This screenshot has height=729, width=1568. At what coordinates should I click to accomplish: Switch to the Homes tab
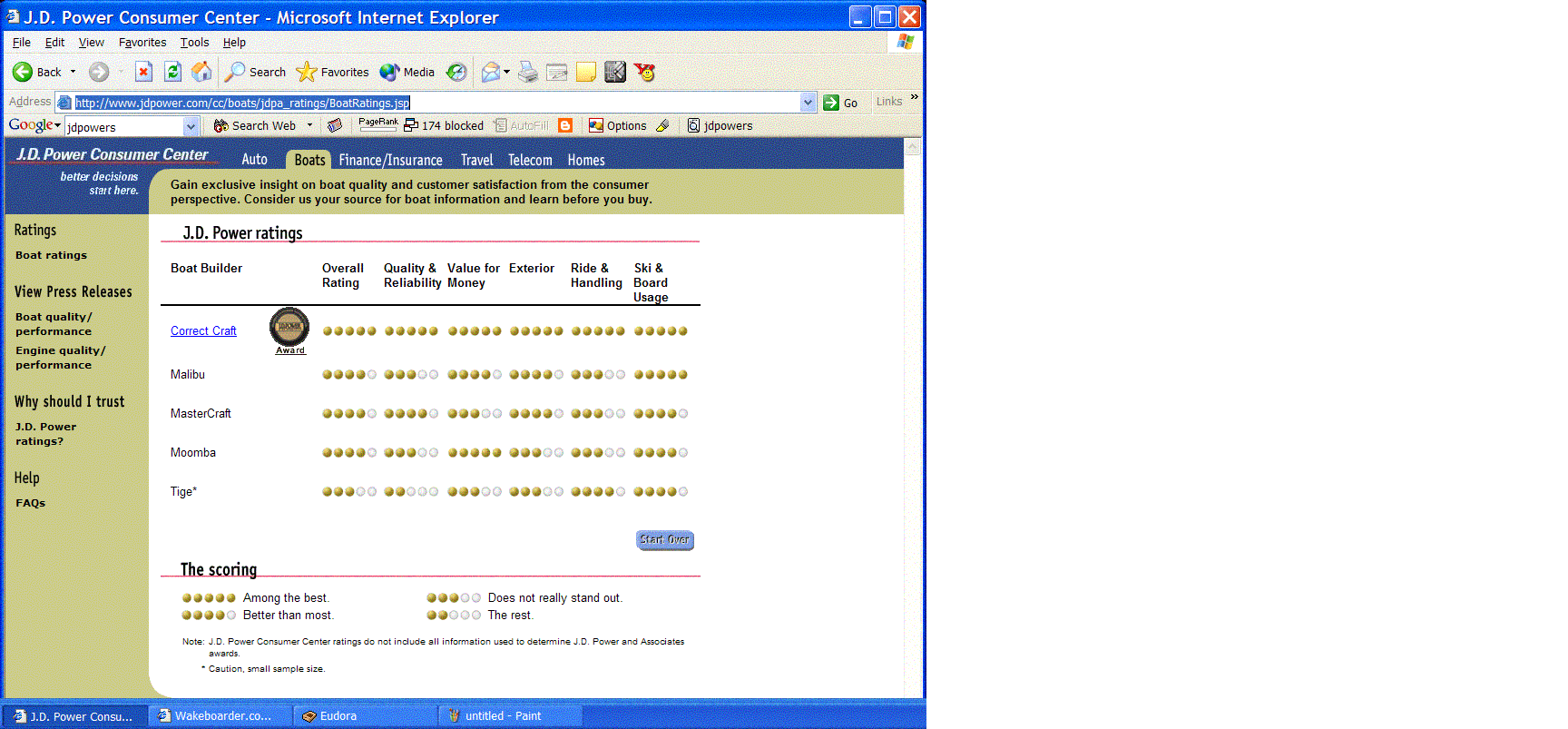(586, 160)
